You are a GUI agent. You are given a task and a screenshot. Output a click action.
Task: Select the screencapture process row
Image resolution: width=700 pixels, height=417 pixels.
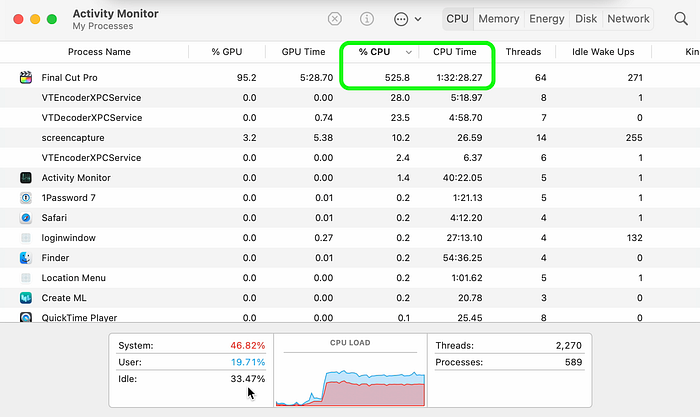(350, 138)
